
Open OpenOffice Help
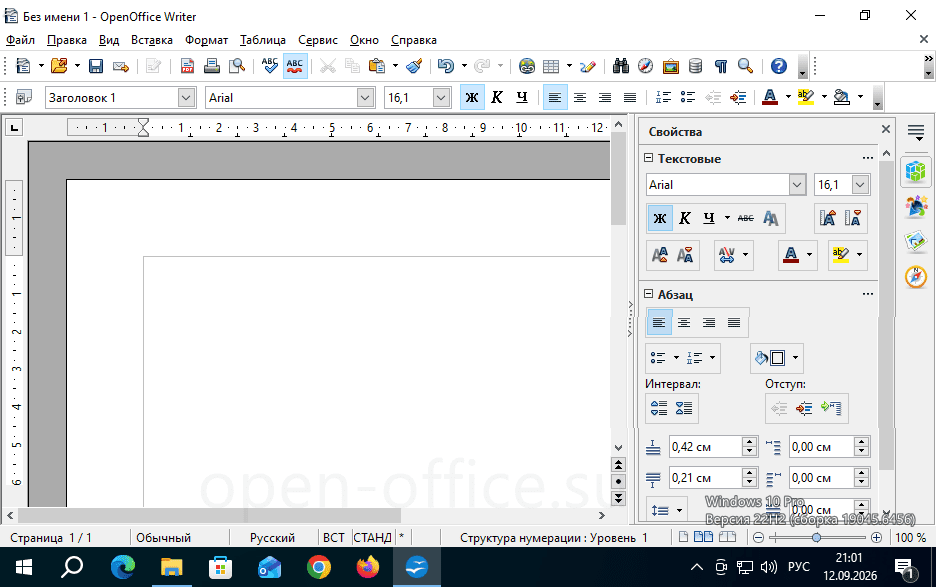(779, 66)
